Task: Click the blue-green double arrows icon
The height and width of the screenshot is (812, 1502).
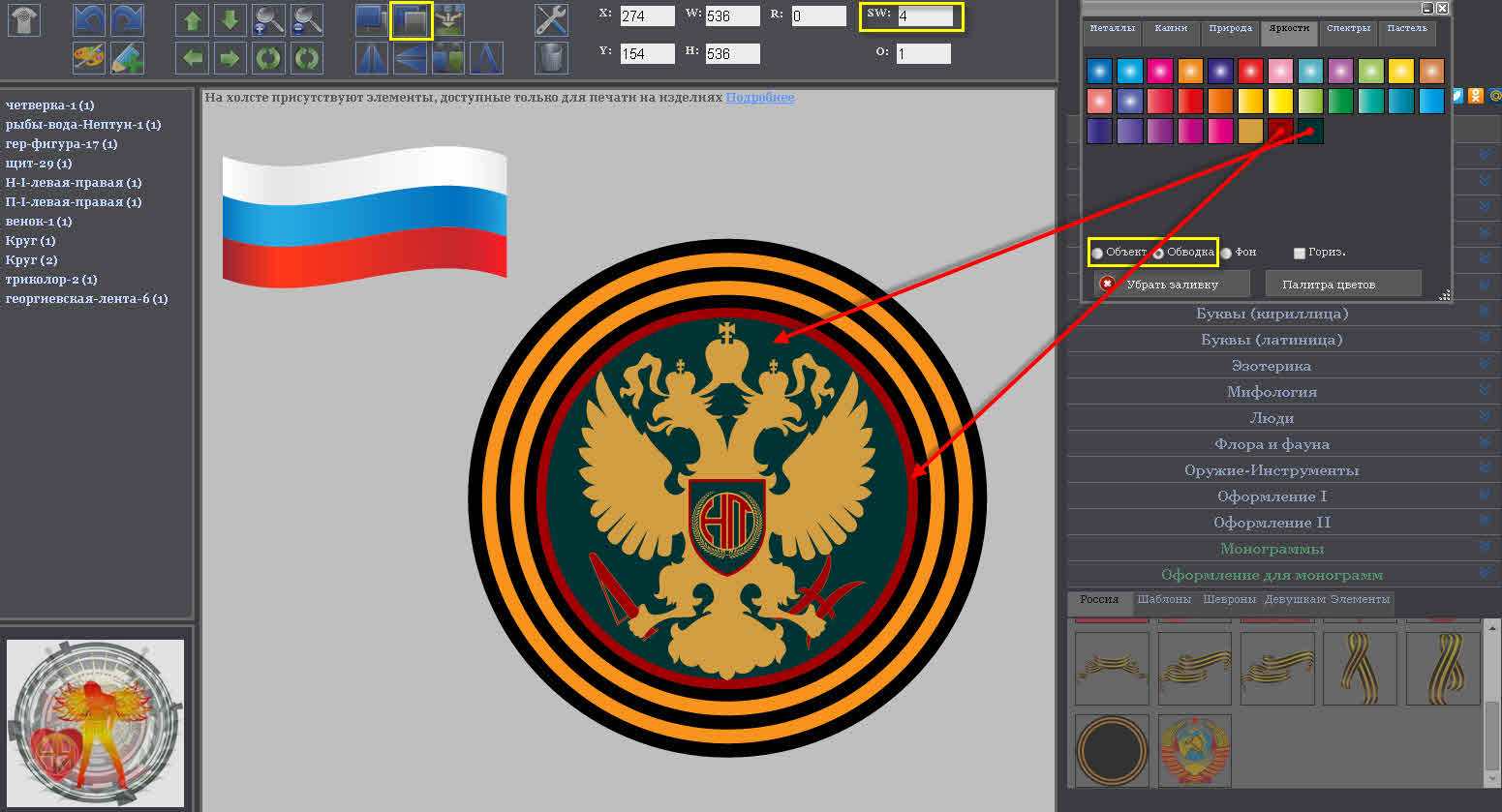Action: pos(448,58)
